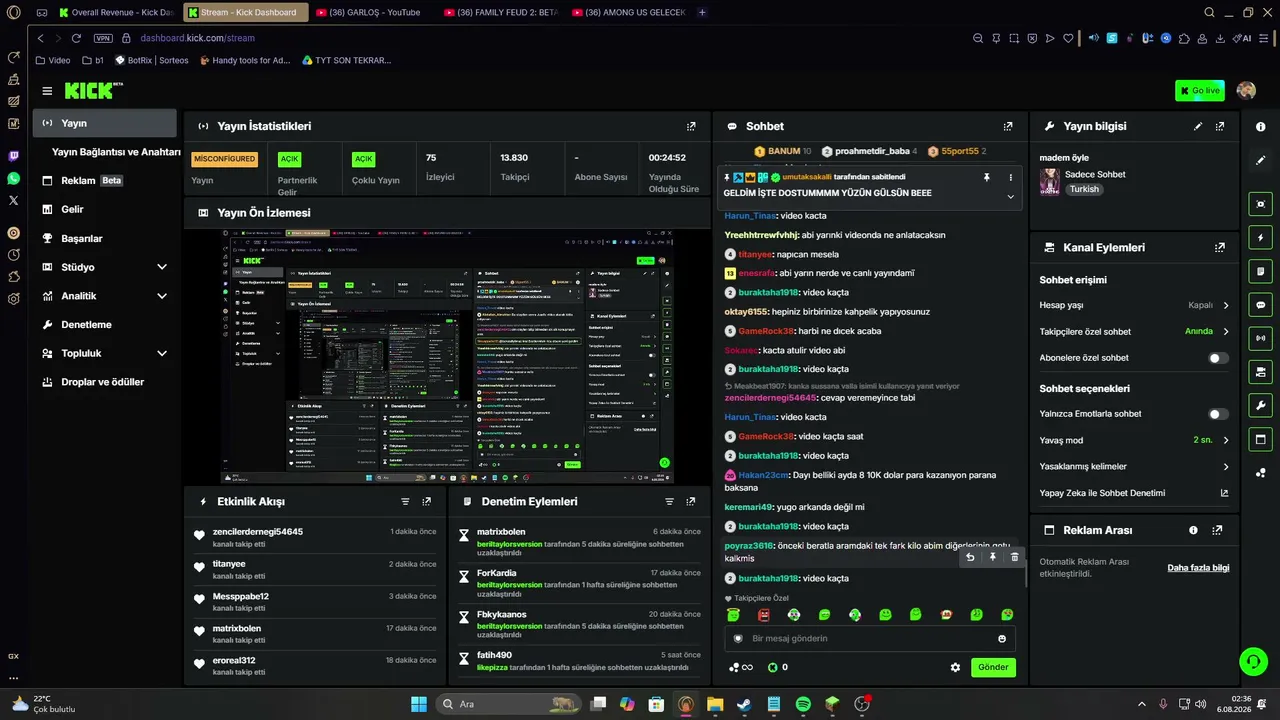The width and height of the screenshot is (1280, 720).
Task: Expand the Topluluk sidebar section
Action: (x=162, y=353)
